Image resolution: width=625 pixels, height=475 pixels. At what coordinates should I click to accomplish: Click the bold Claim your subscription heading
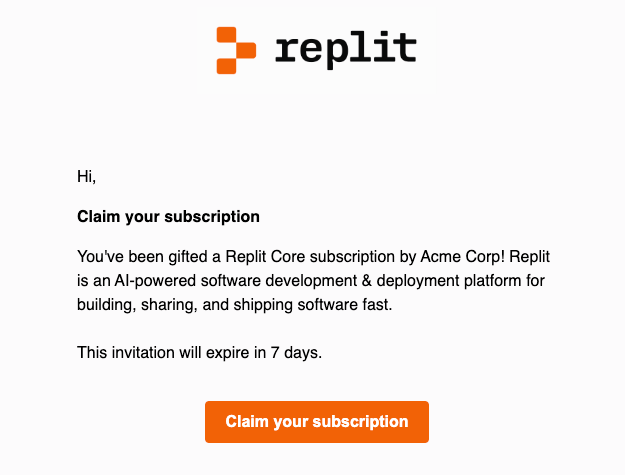tap(168, 217)
